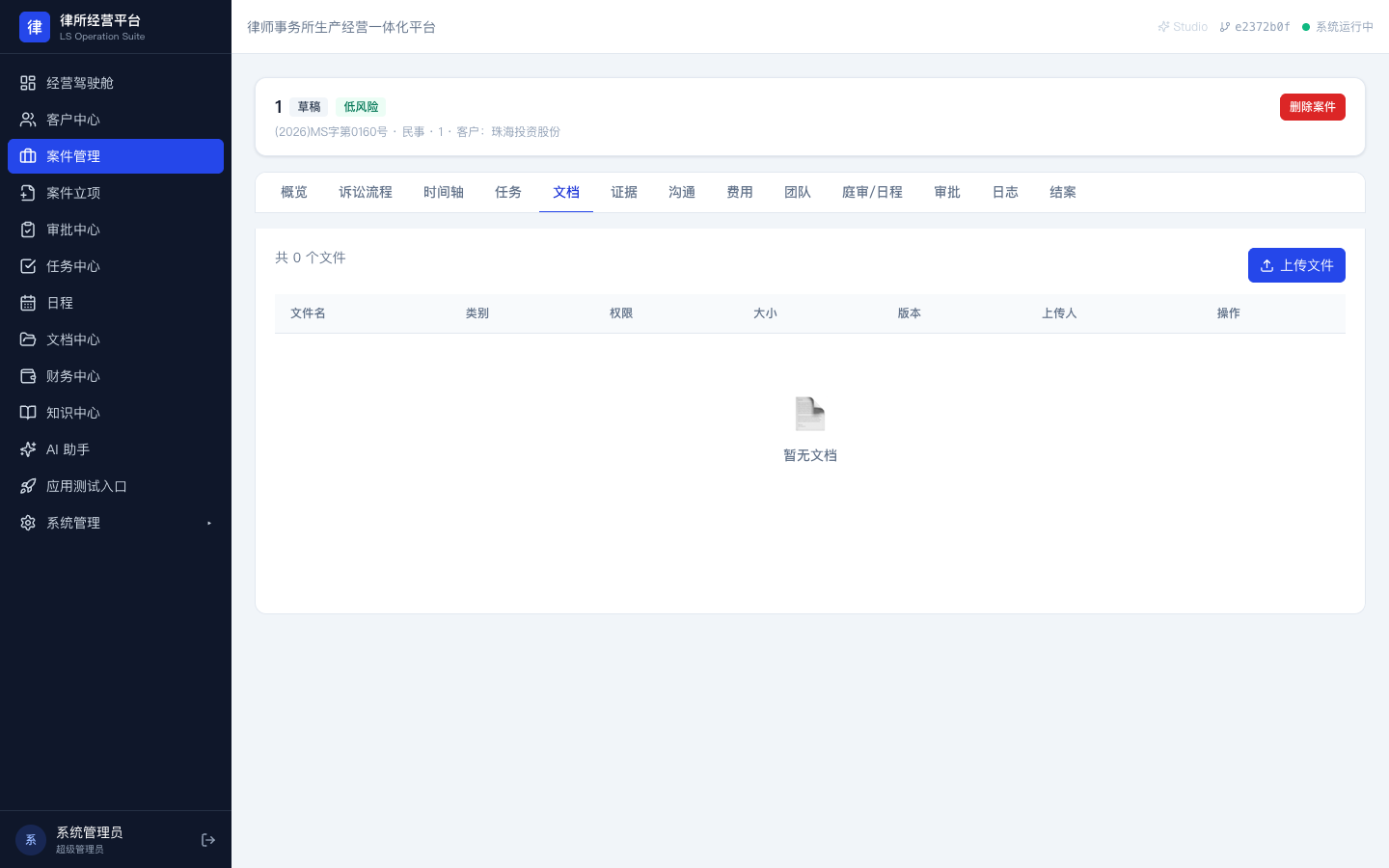Click the 系 user avatar
Image resolution: width=1389 pixels, height=868 pixels.
pyautogui.click(x=31, y=840)
